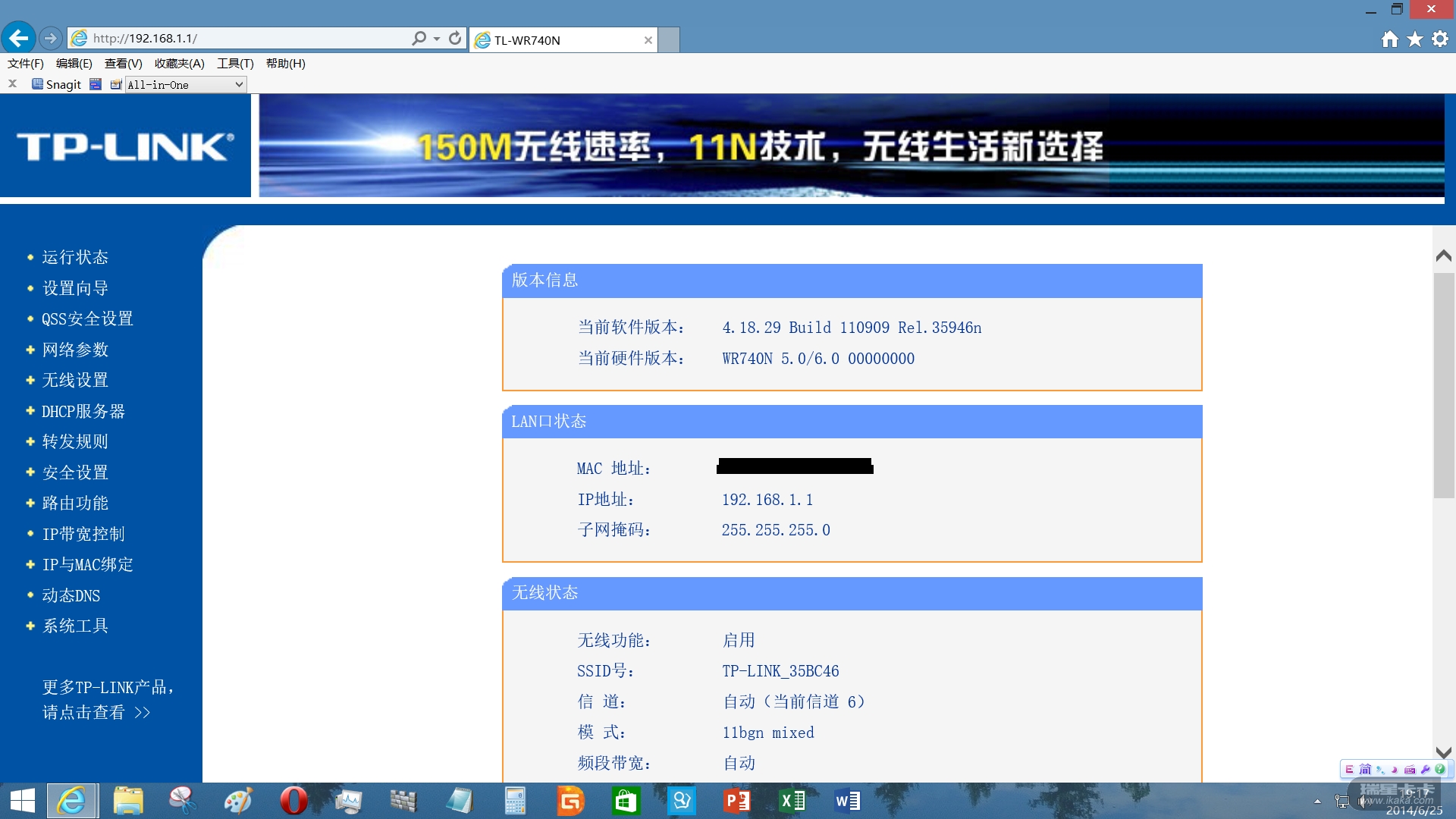1456x819 pixels.
Task: Select the TL-WR740N browser tab
Action: [x=561, y=40]
